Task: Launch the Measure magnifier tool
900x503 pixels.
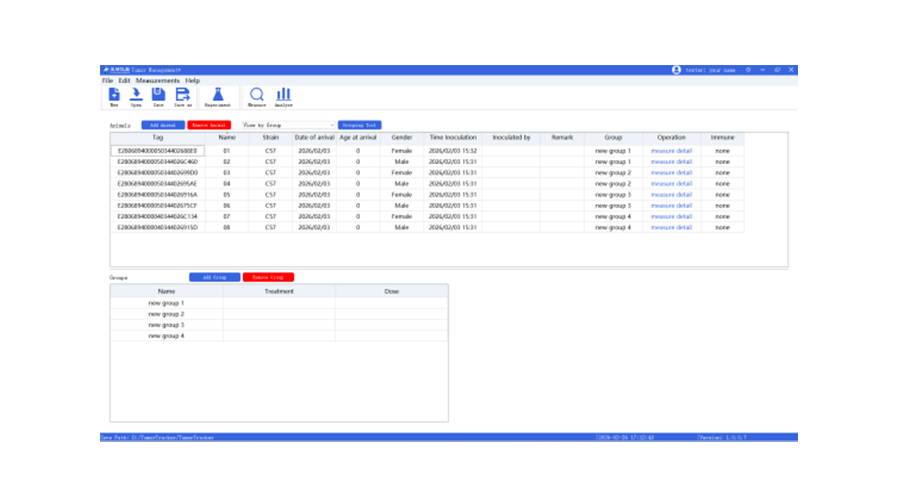Action: [x=256, y=95]
